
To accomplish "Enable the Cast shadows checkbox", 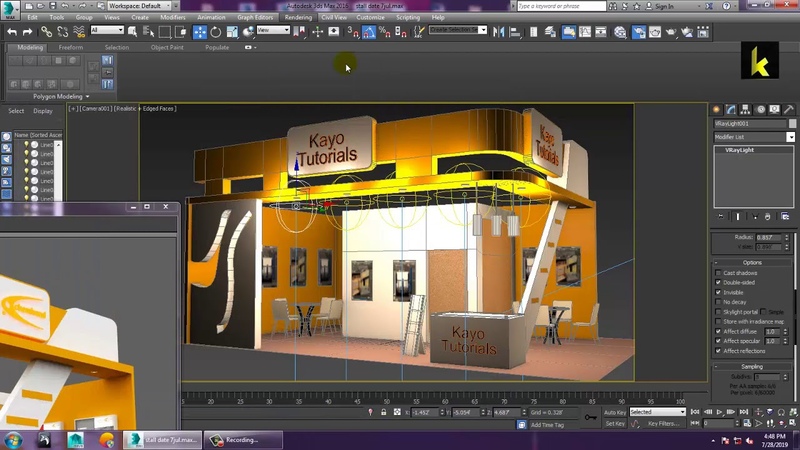I will [718, 273].
